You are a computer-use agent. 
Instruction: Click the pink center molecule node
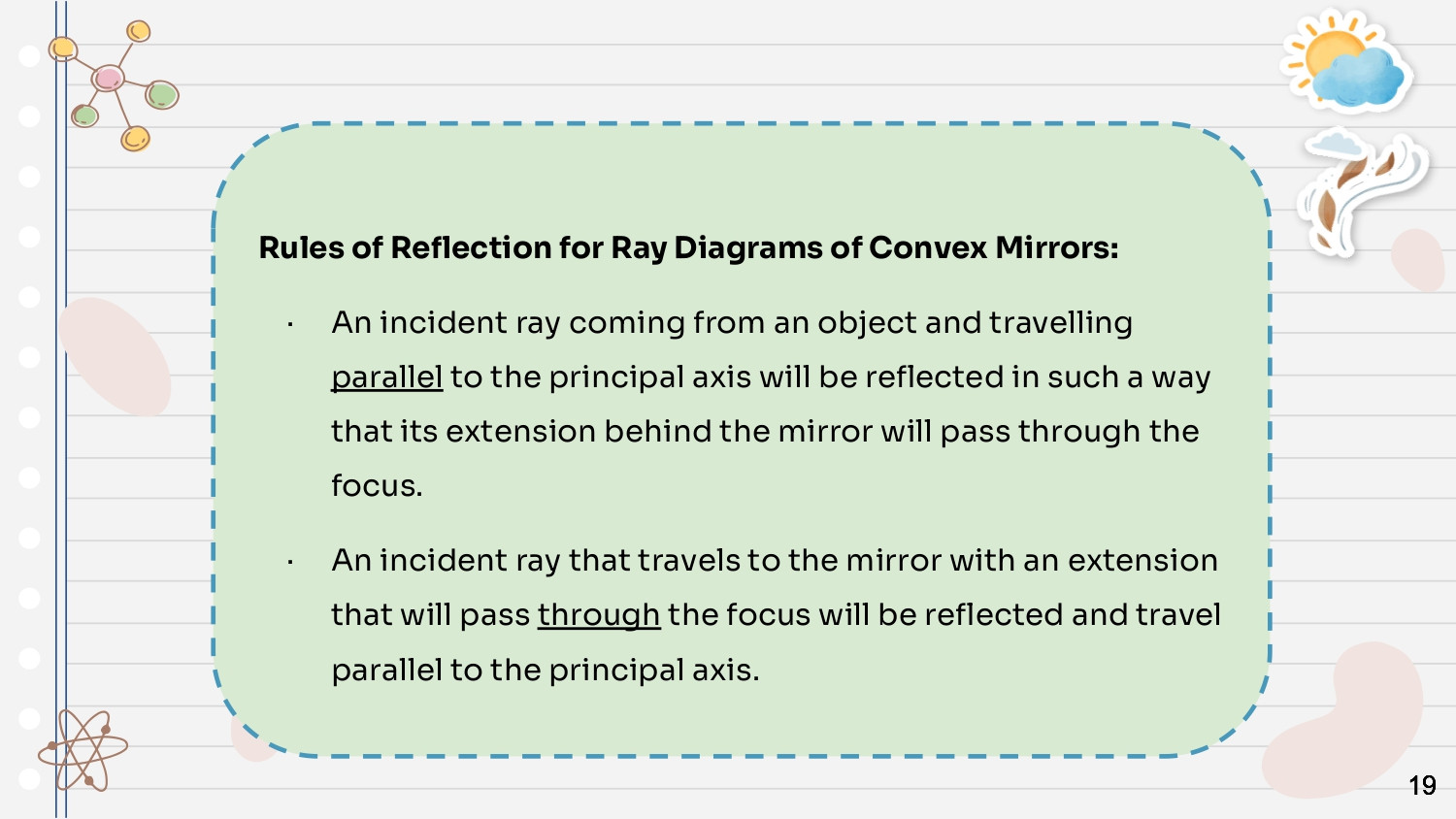tap(108, 79)
